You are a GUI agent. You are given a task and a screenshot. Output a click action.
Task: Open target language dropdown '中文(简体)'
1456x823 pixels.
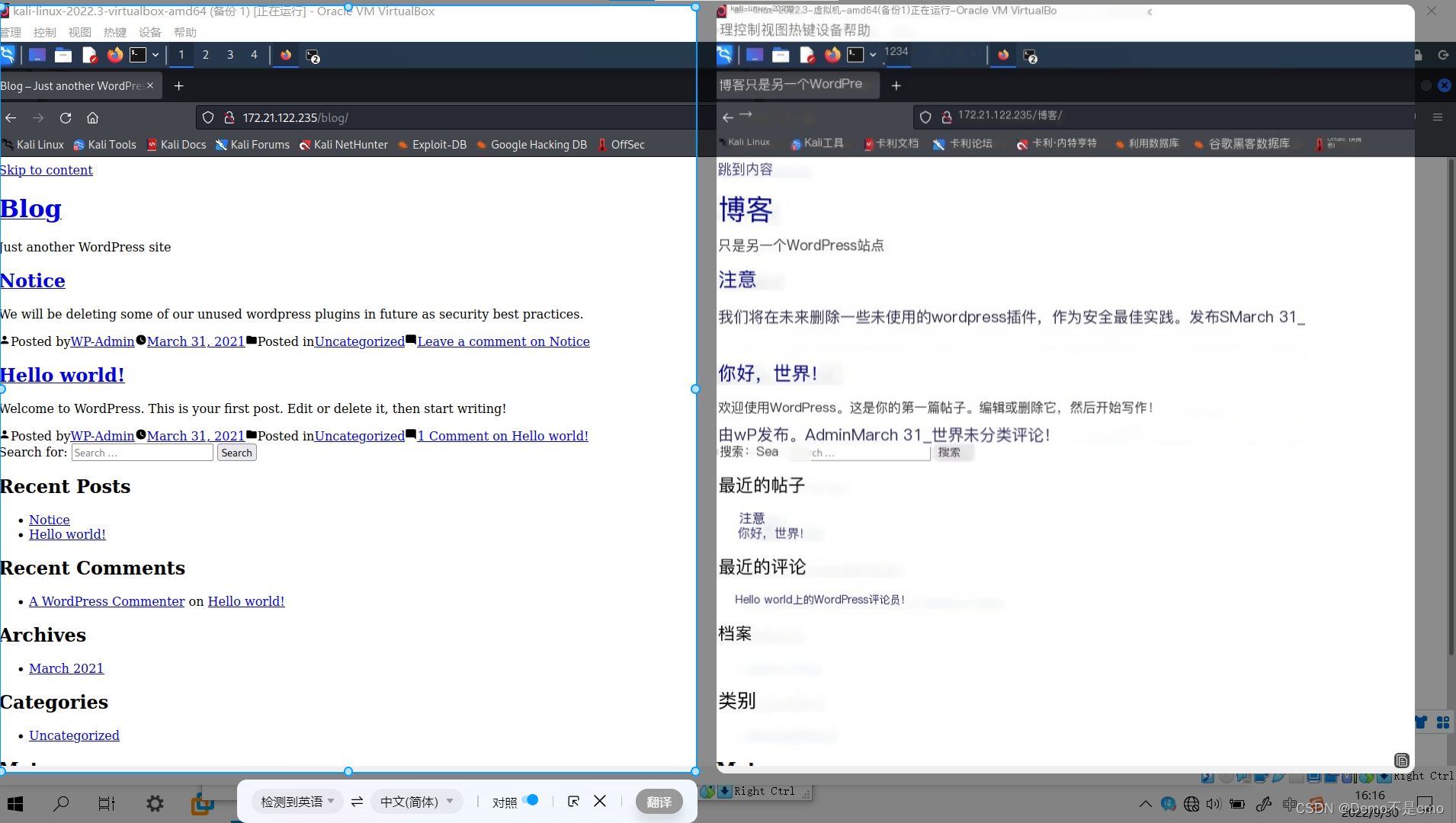click(416, 802)
